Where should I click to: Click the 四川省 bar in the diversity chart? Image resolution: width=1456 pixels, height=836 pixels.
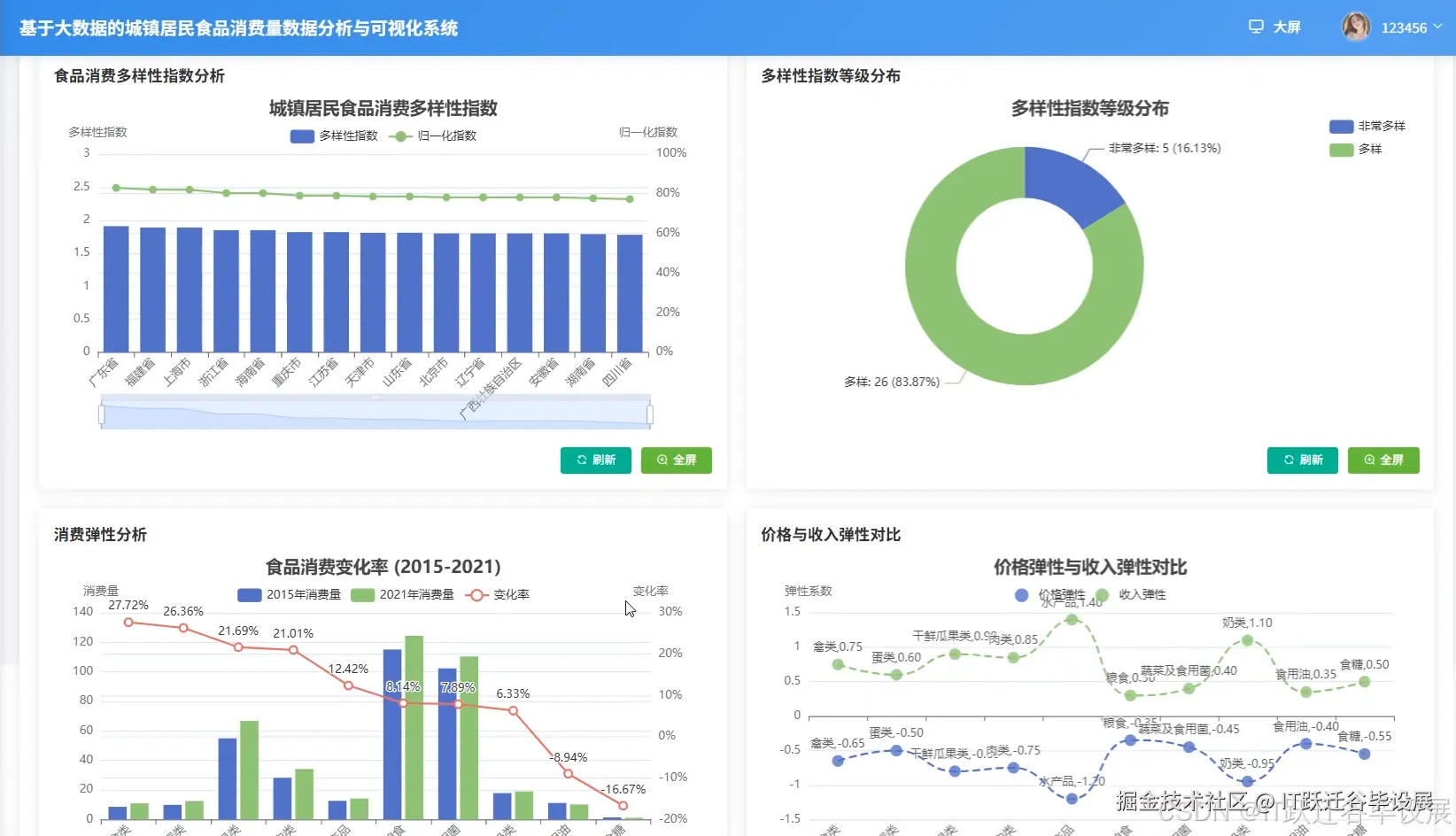pyautogui.click(x=630, y=293)
